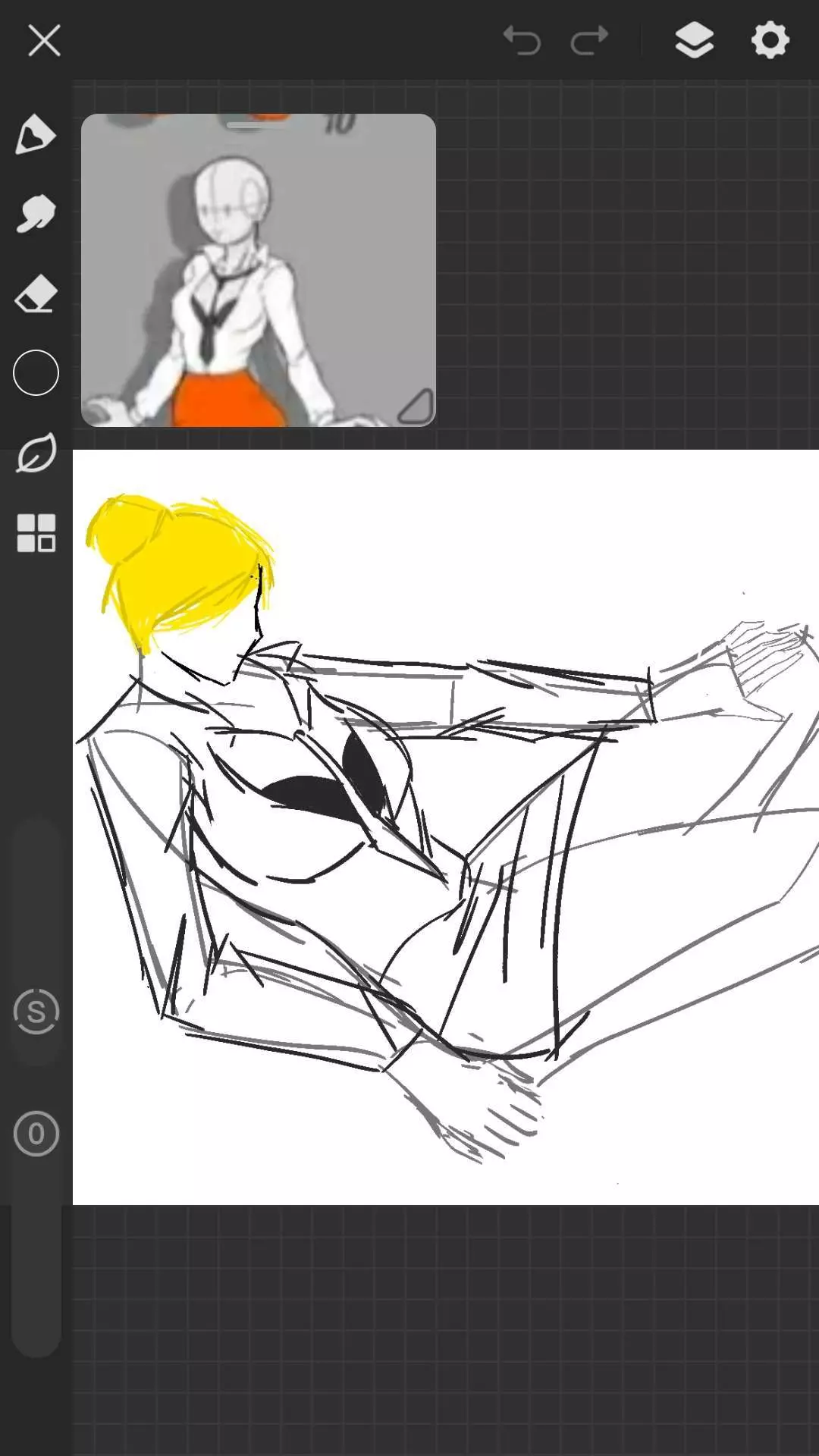Click the reference window top drag bar
This screenshot has width=819, height=1456.
[x=256, y=124]
